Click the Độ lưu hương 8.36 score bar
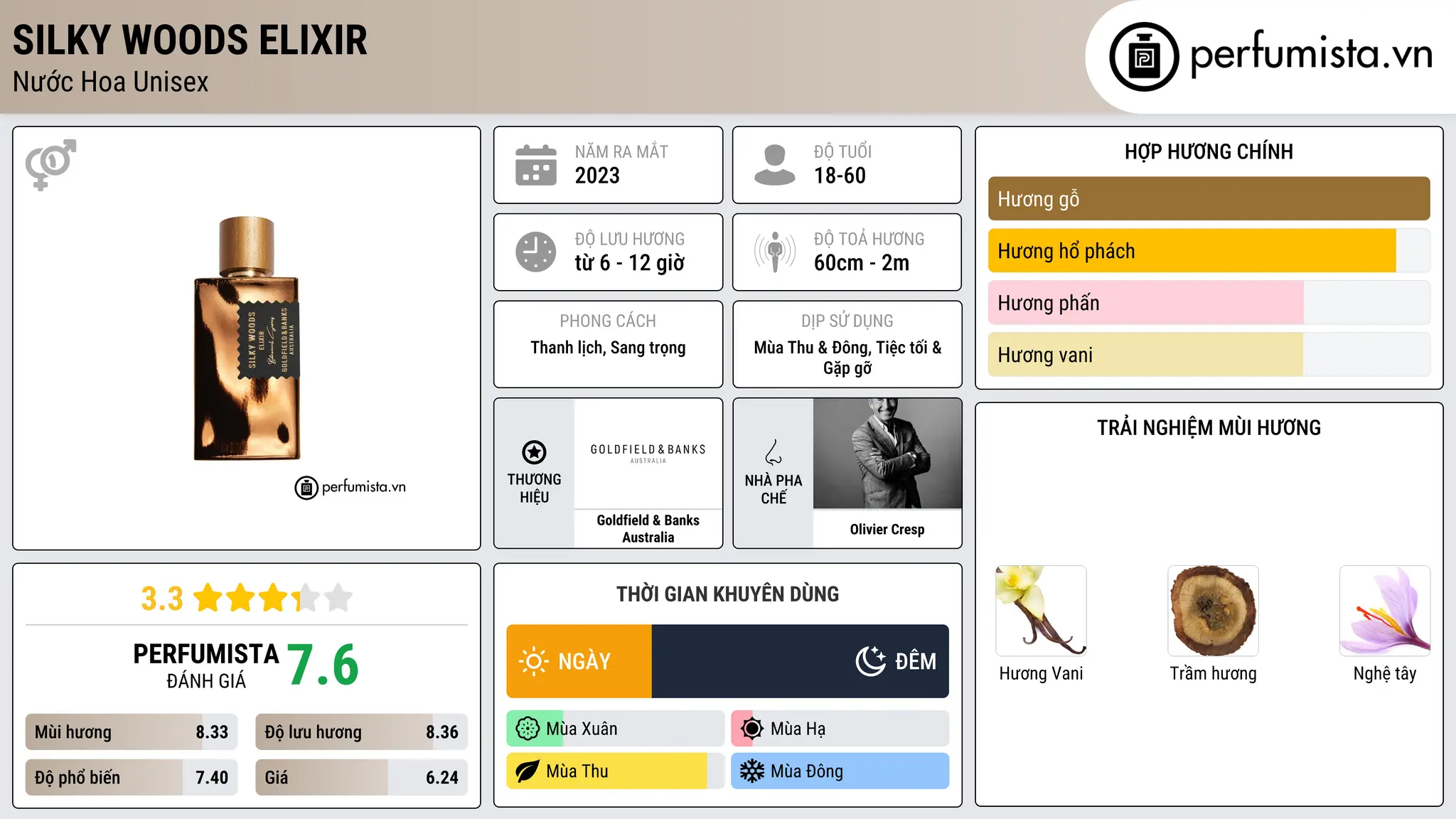The width and height of the screenshot is (1456, 819). point(362,732)
